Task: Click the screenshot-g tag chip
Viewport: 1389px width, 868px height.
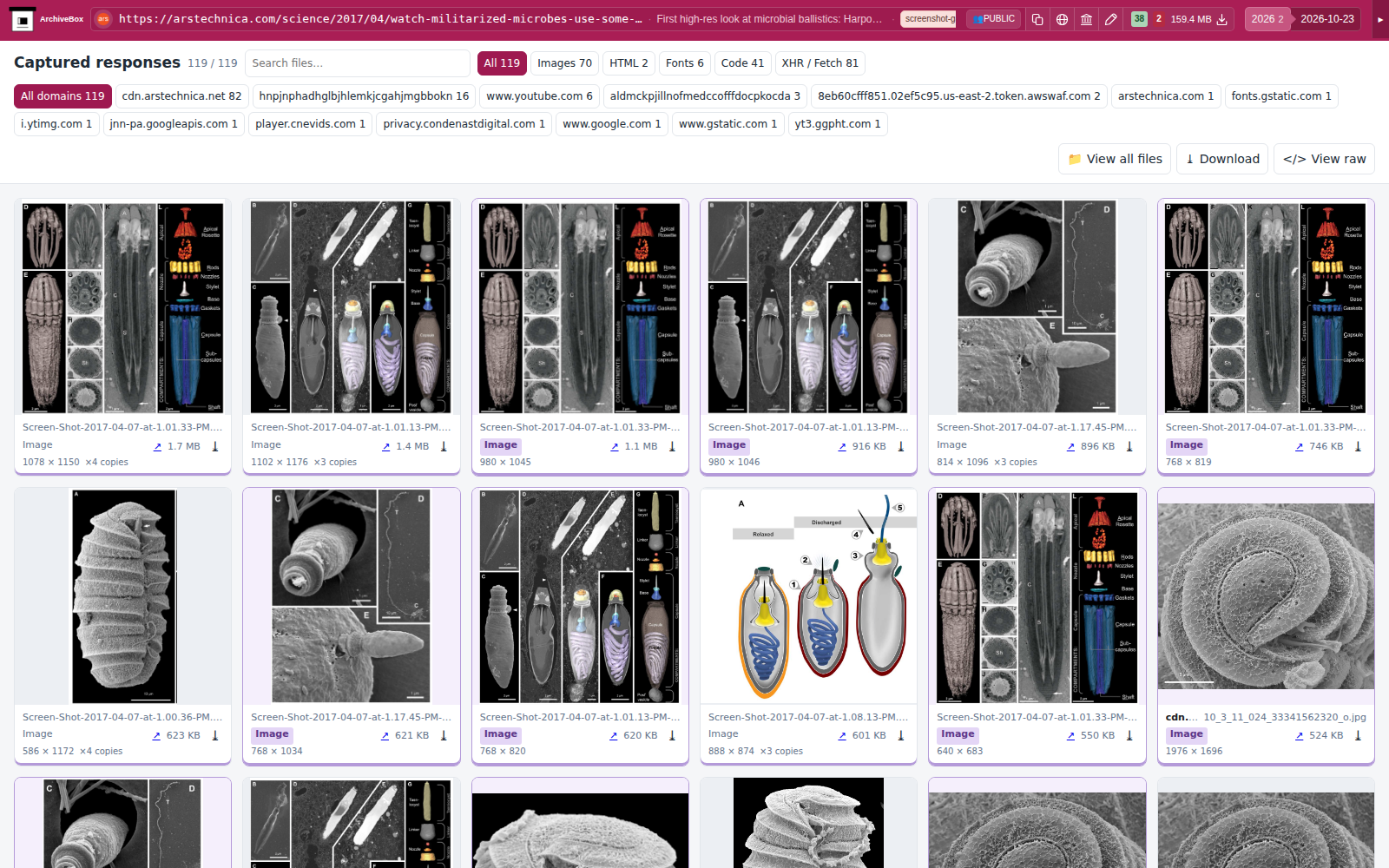Action: 928,19
